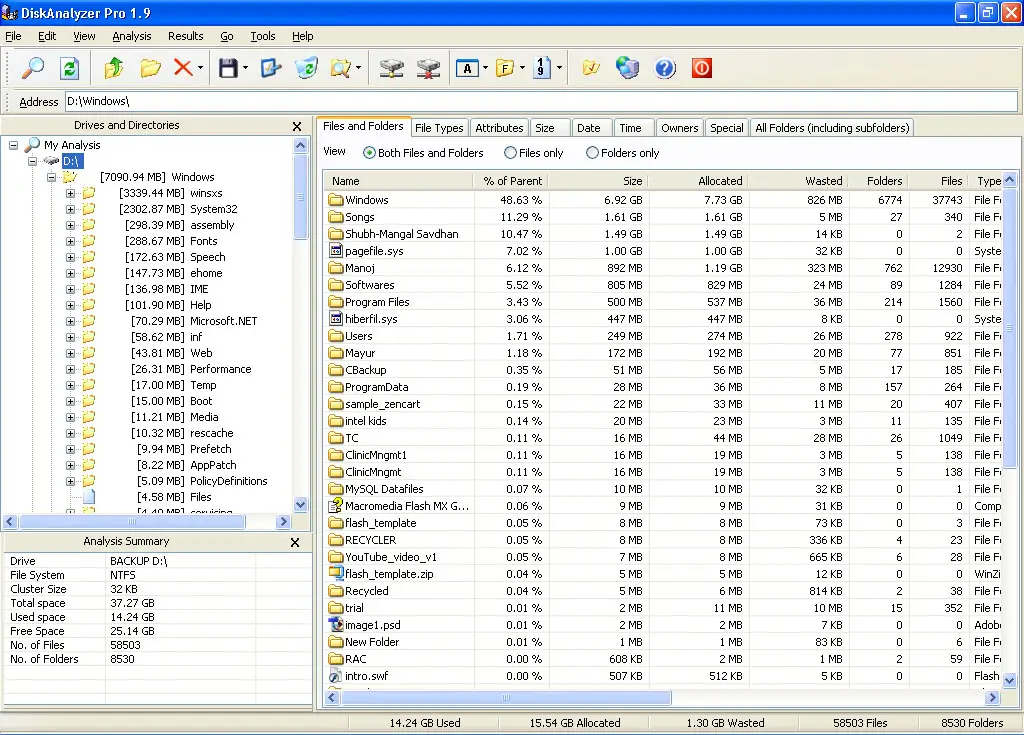Sort by the Folders column header
1024x735 pixels.
[x=877, y=181]
